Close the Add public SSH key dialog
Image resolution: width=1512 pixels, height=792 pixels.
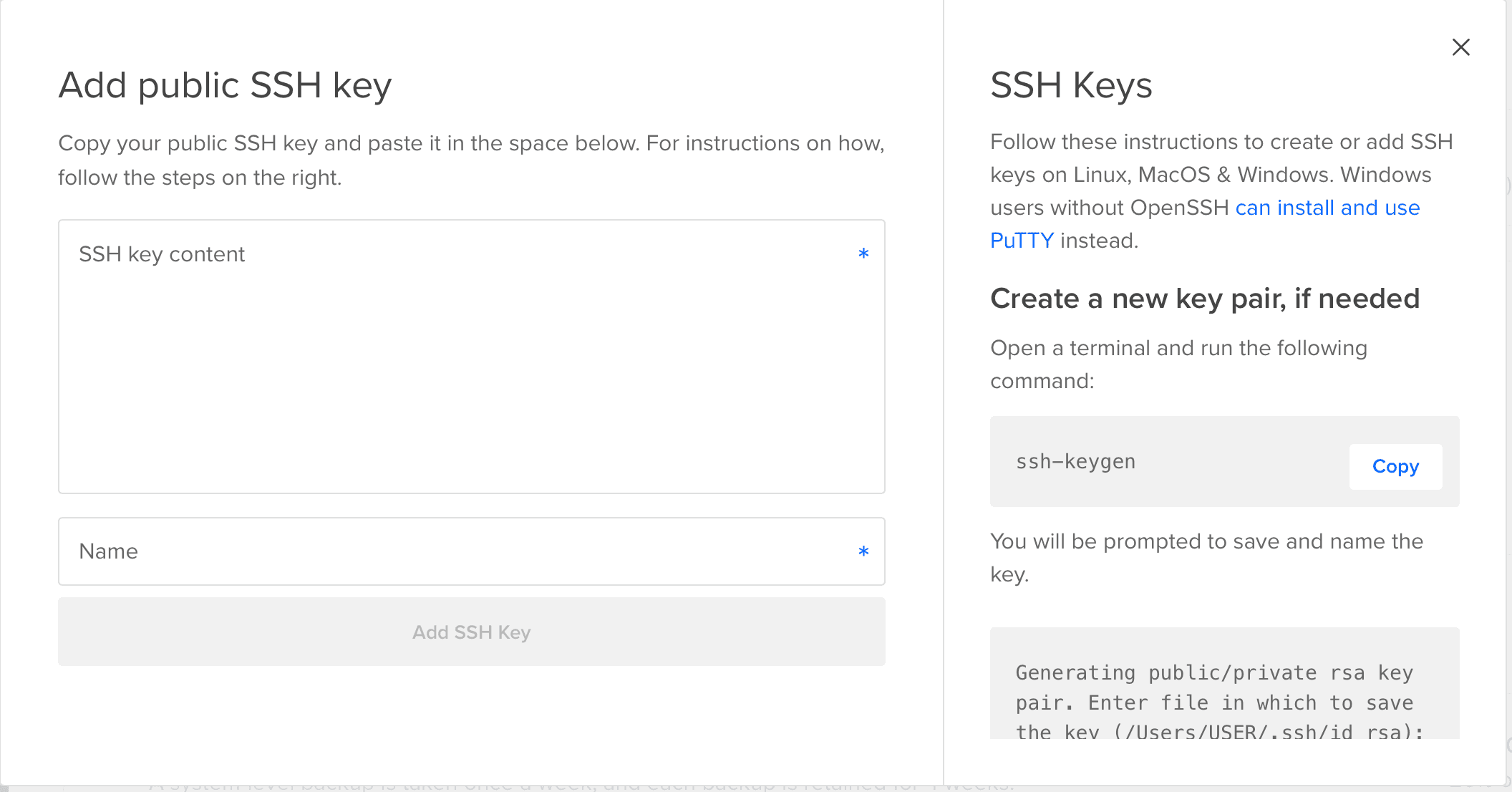point(1460,47)
